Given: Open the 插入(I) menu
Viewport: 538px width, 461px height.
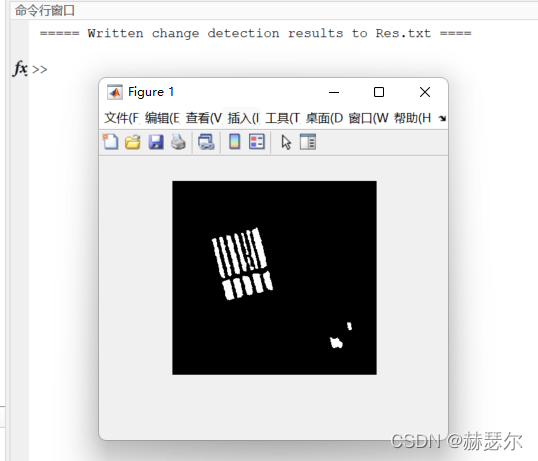Looking at the screenshot, I should 244,118.
